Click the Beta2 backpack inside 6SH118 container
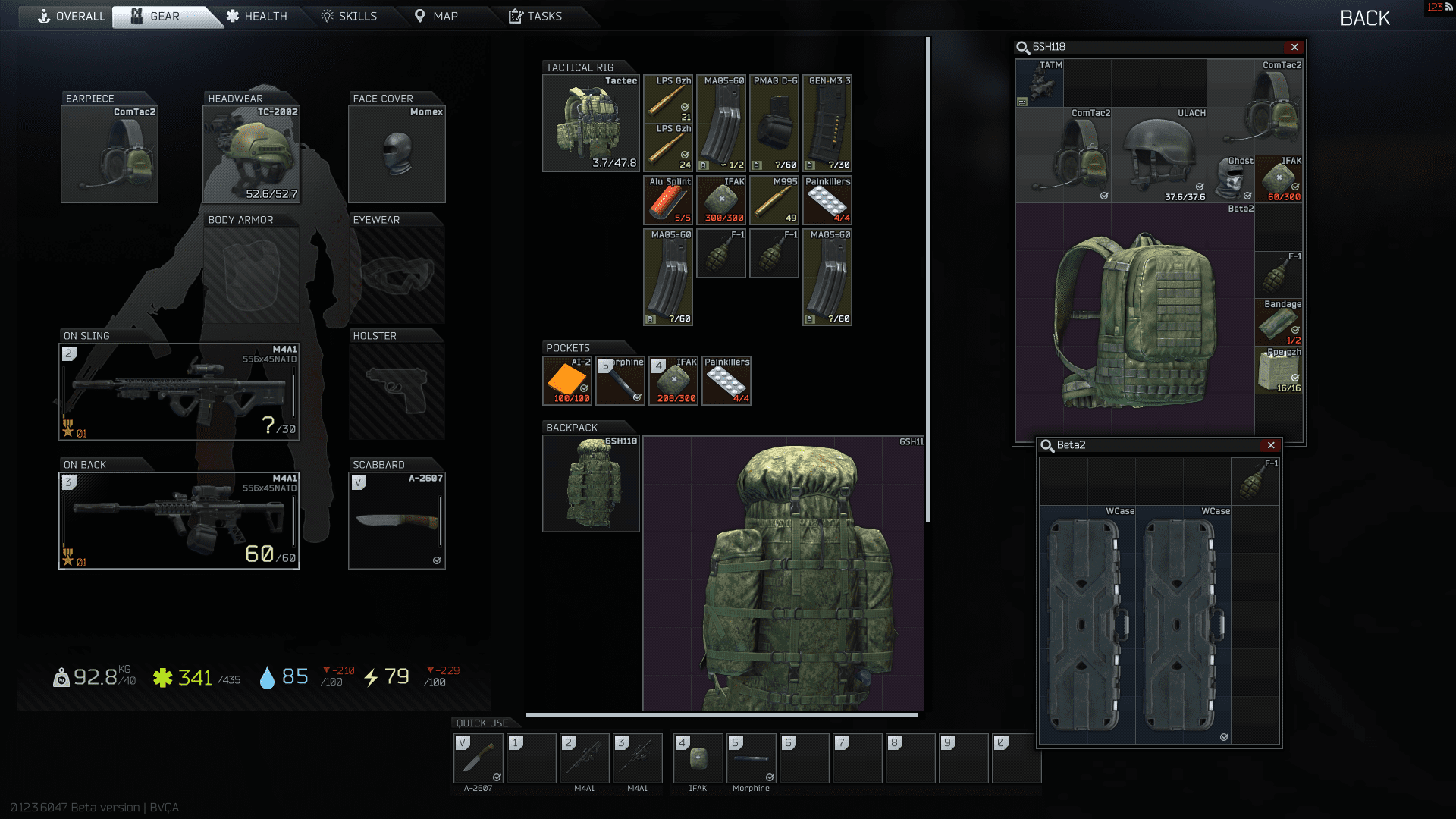Viewport: 1456px width, 819px height. pyautogui.click(x=1135, y=320)
